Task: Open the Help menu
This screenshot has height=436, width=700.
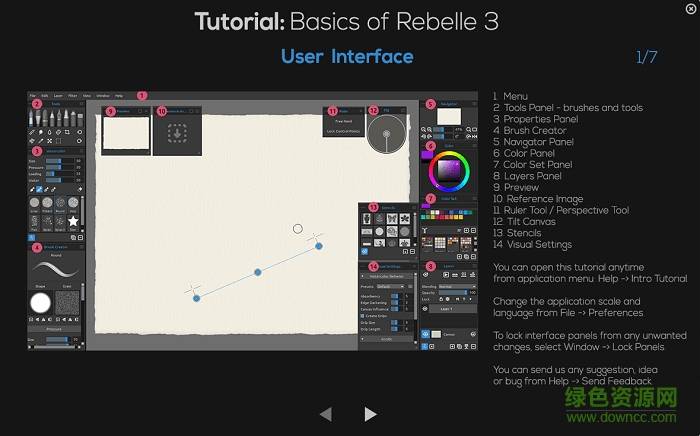Action: tap(118, 95)
